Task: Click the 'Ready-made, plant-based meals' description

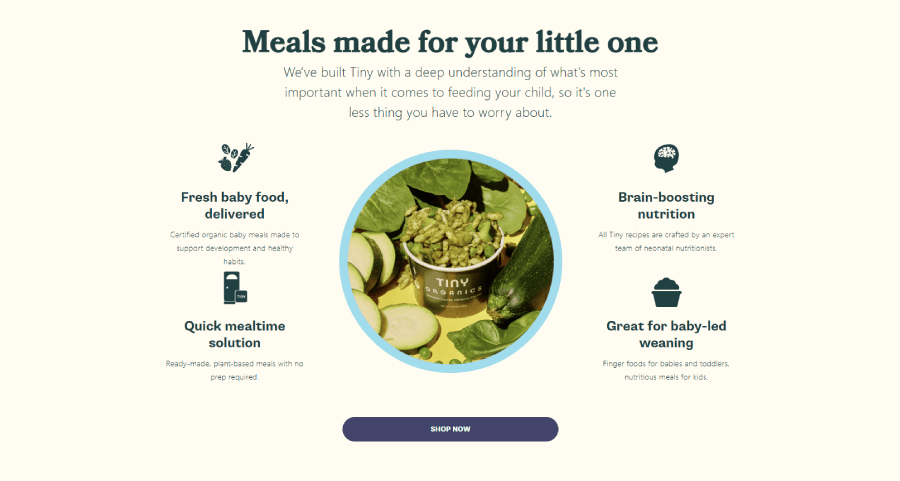Action: (x=235, y=370)
